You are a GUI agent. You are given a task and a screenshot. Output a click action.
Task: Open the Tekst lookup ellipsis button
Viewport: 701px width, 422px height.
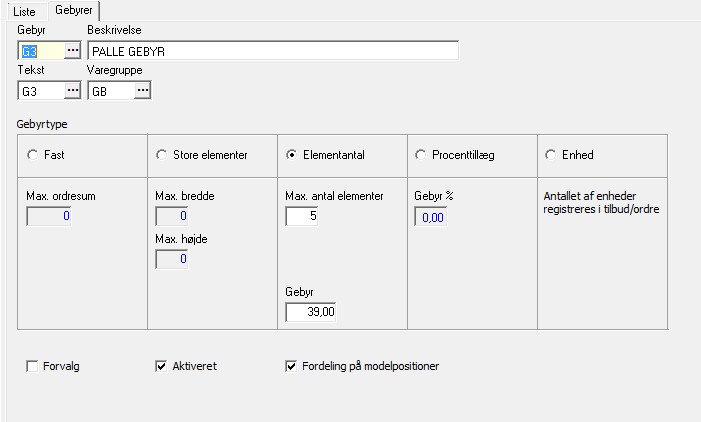[72, 91]
